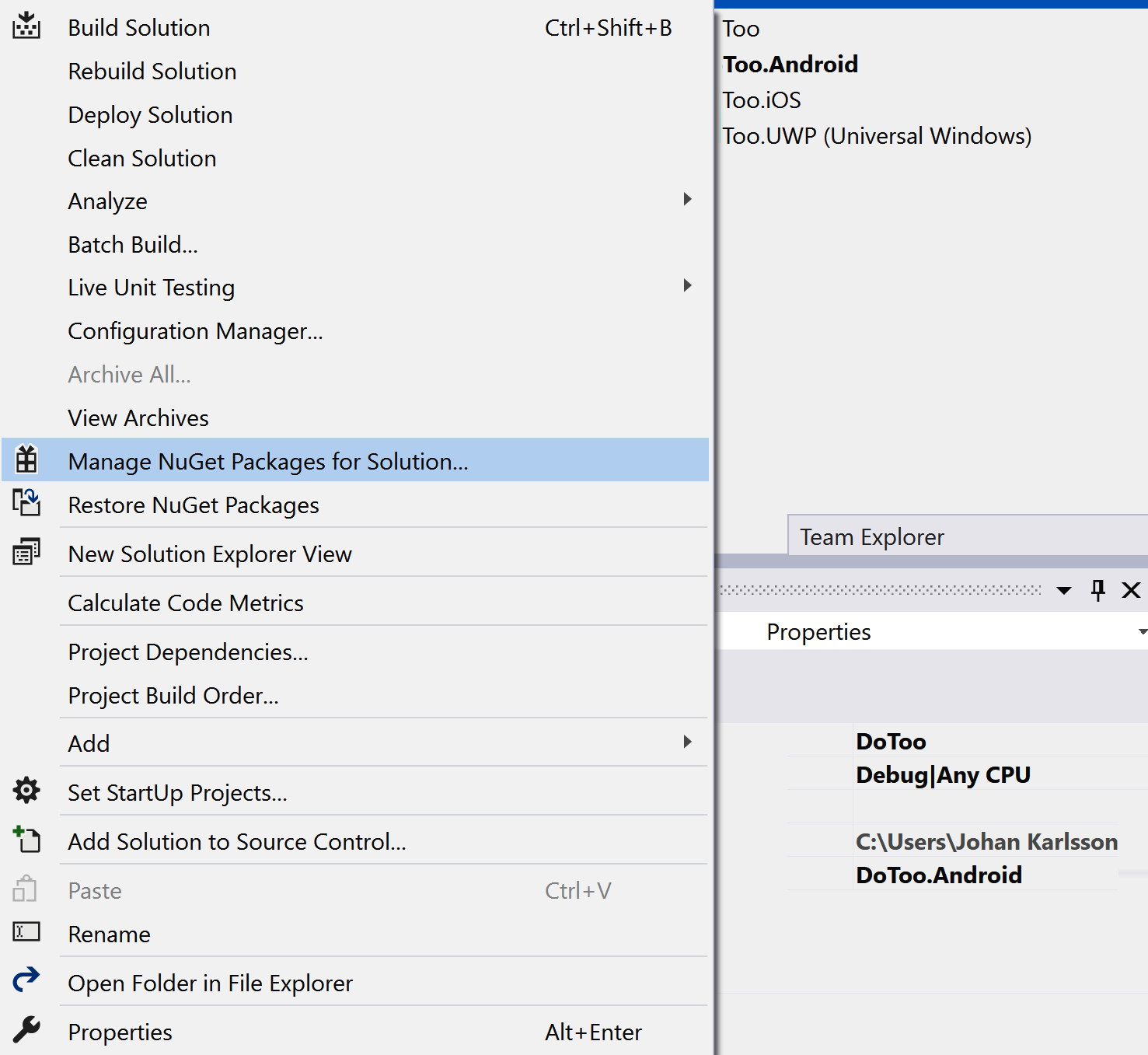Click the C:\Users\Johan Karlsson path value
Screen dimensions: 1148x1055
pos(987,842)
